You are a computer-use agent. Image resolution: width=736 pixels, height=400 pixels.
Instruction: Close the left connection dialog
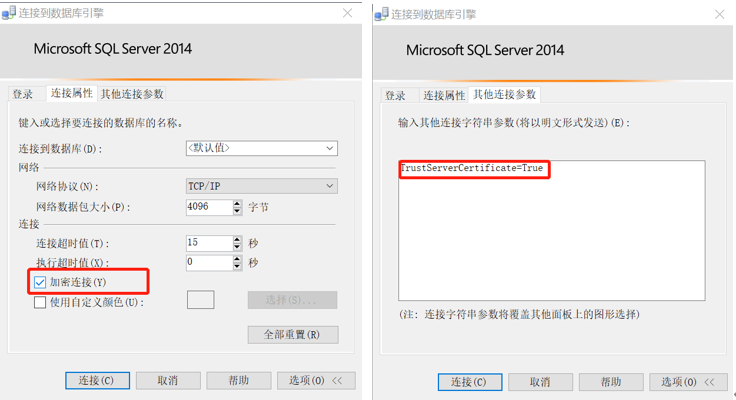(x=347, y=13)
